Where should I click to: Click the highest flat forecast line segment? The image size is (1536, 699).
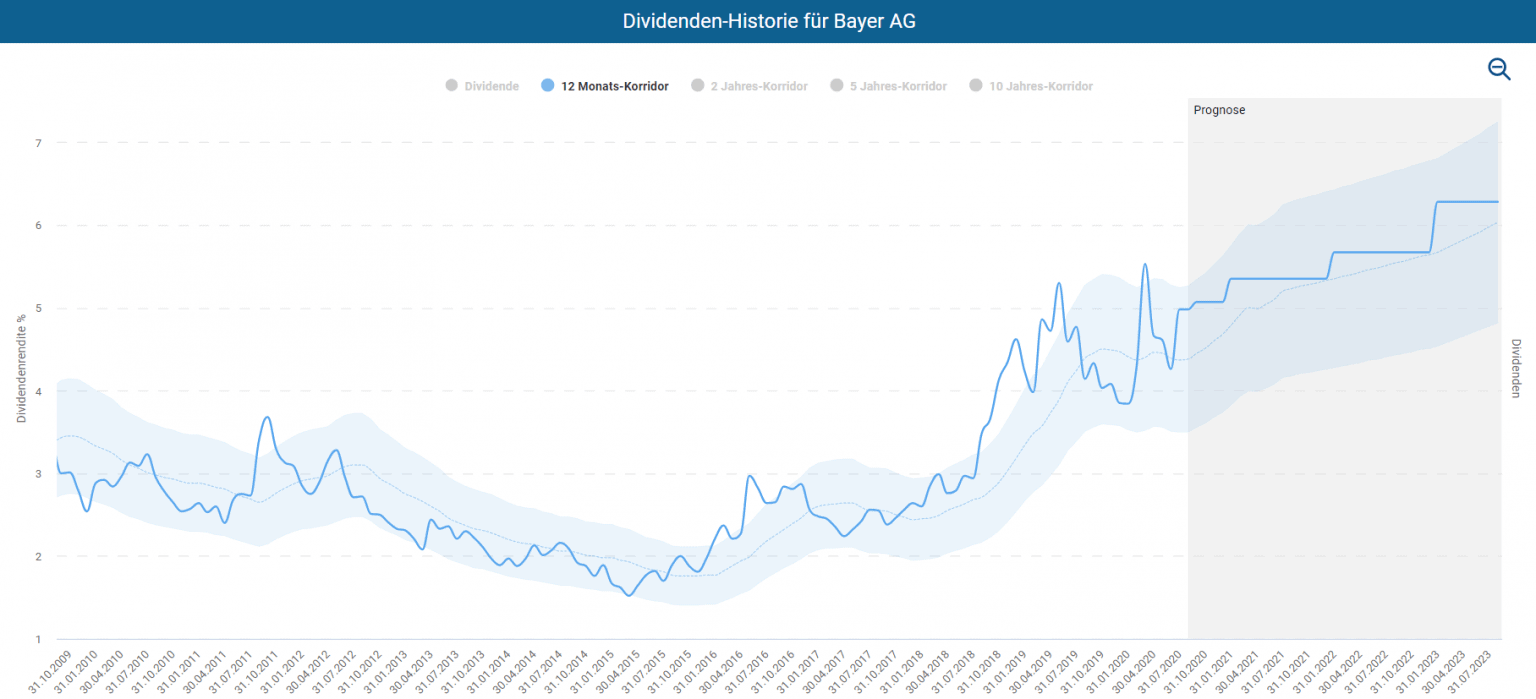point(1468,202)
